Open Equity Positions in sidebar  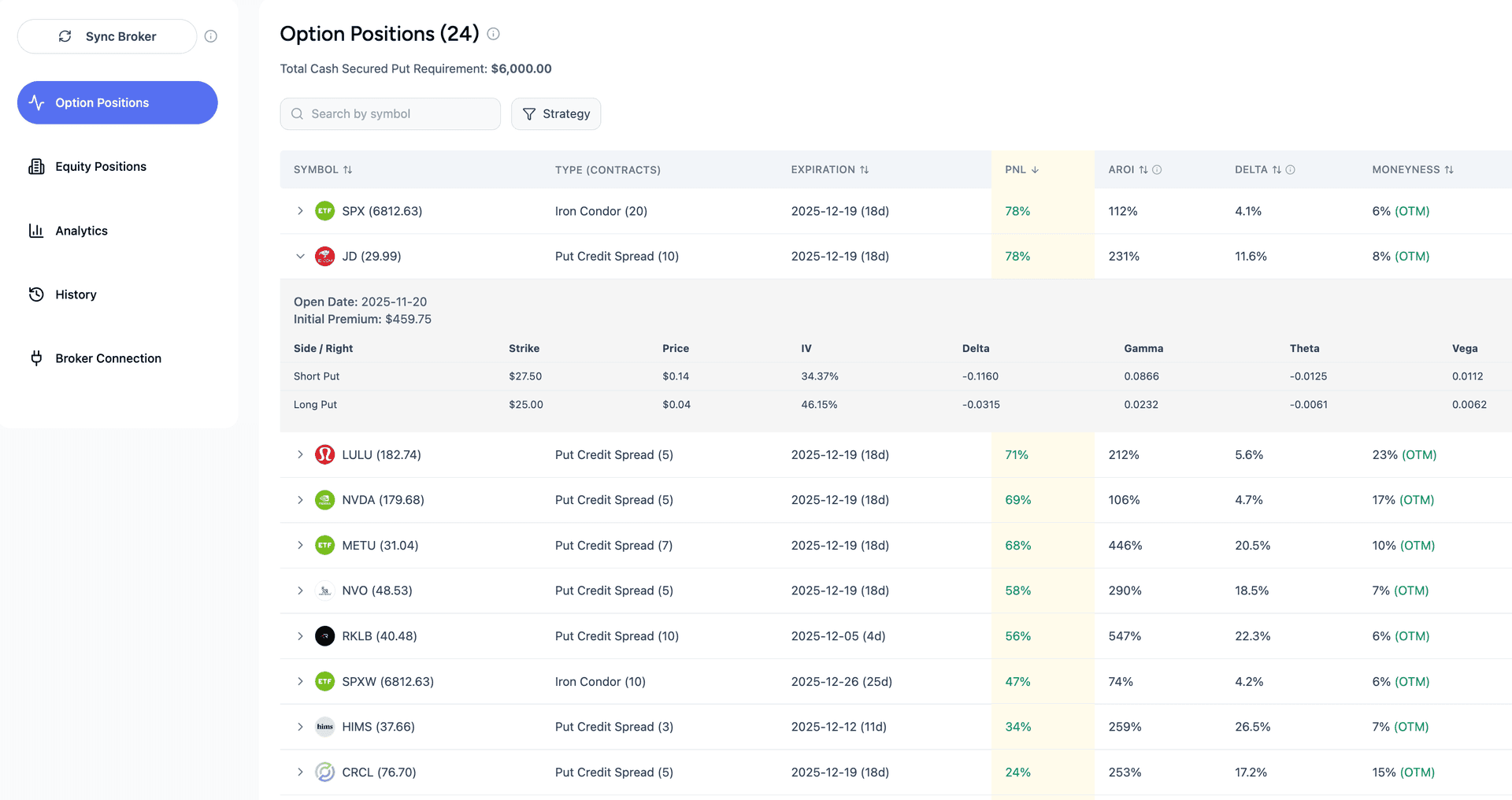[x=101, y=167]
